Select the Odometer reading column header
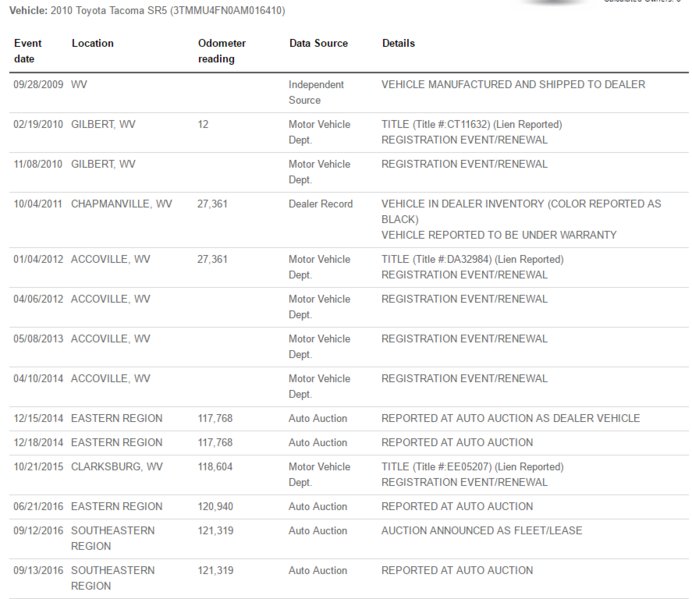Screen dimensions: 692x599 pos(222,51)
